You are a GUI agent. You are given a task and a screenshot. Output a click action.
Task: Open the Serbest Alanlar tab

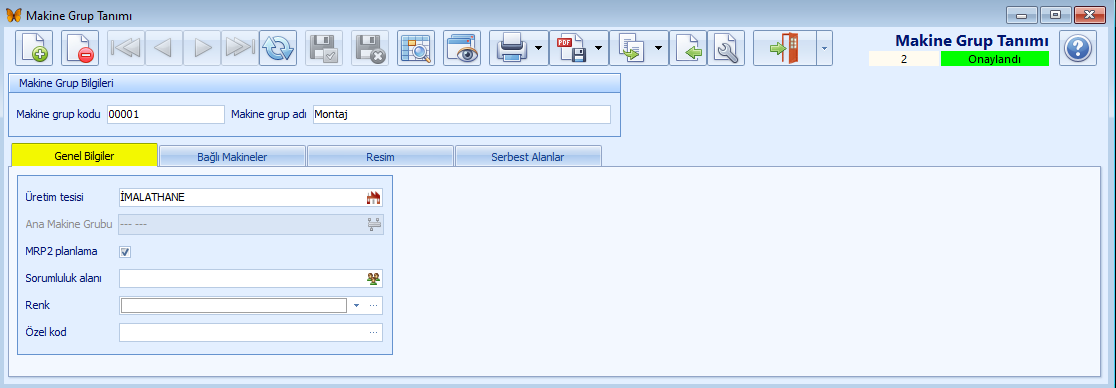coord(528,157)
